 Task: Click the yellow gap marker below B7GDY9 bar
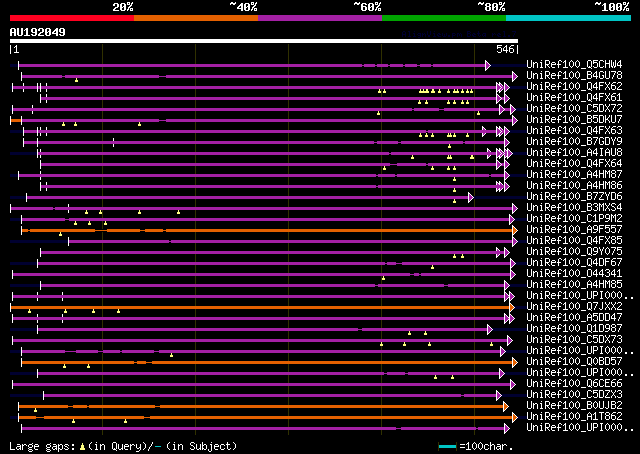[449, 146]
